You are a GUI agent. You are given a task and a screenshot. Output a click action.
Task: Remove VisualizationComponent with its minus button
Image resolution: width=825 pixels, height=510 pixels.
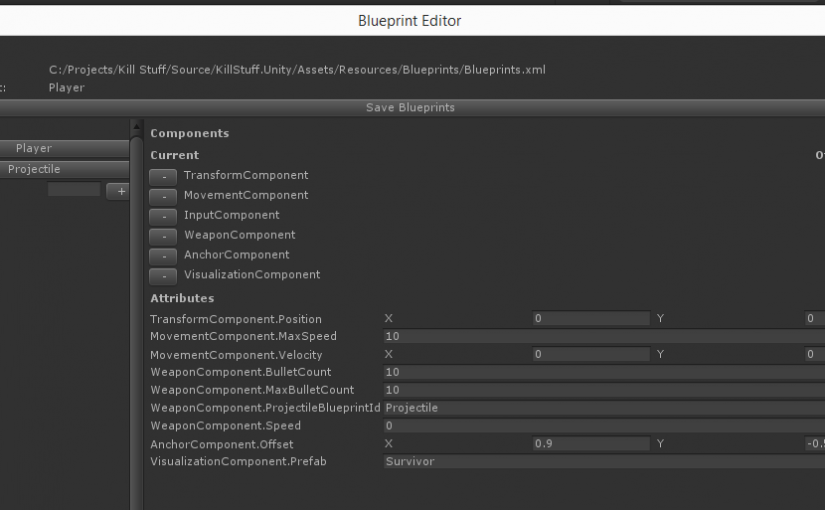[x=163, y=276]
